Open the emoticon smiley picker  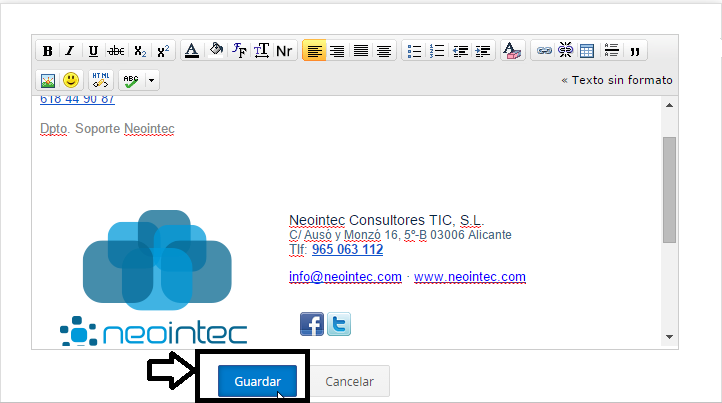[71, 80]
